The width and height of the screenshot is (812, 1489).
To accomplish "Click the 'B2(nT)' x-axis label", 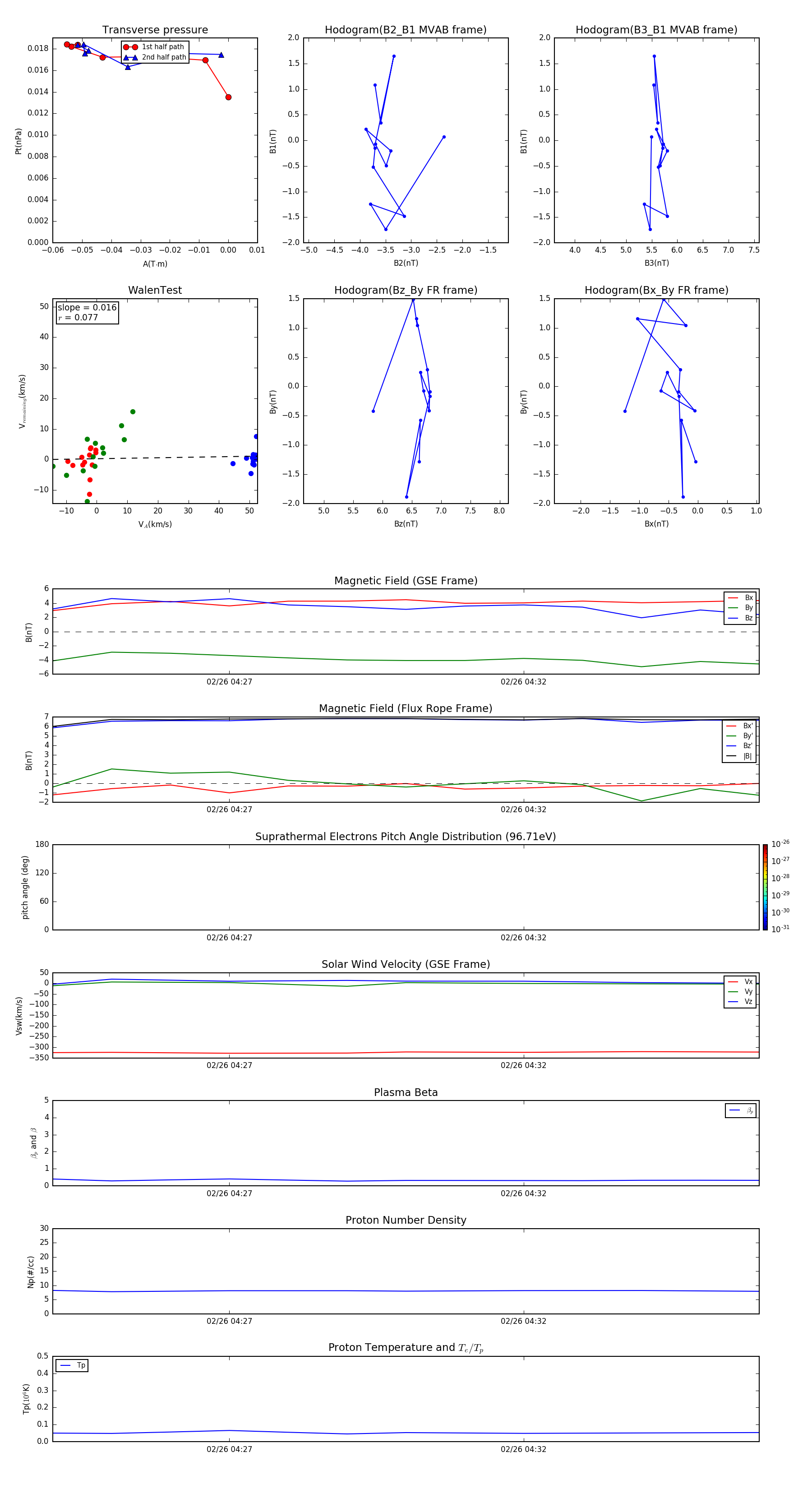I will click(406, 264).
